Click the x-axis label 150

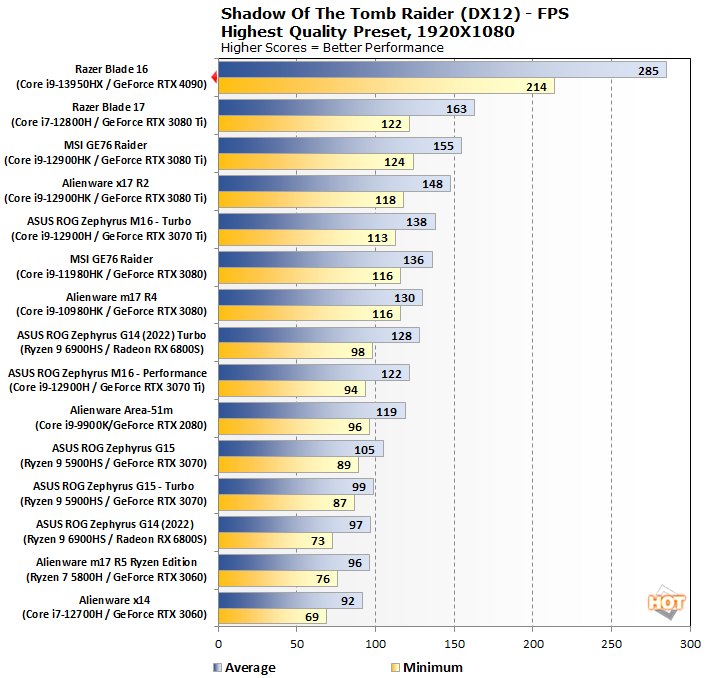tap(454, 644)
